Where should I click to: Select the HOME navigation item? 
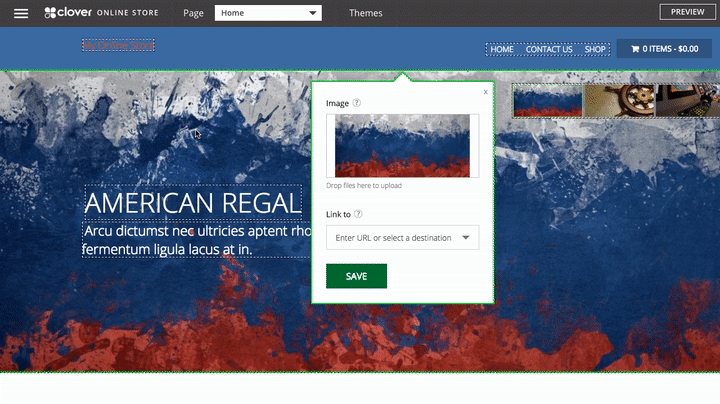(502, 49)
